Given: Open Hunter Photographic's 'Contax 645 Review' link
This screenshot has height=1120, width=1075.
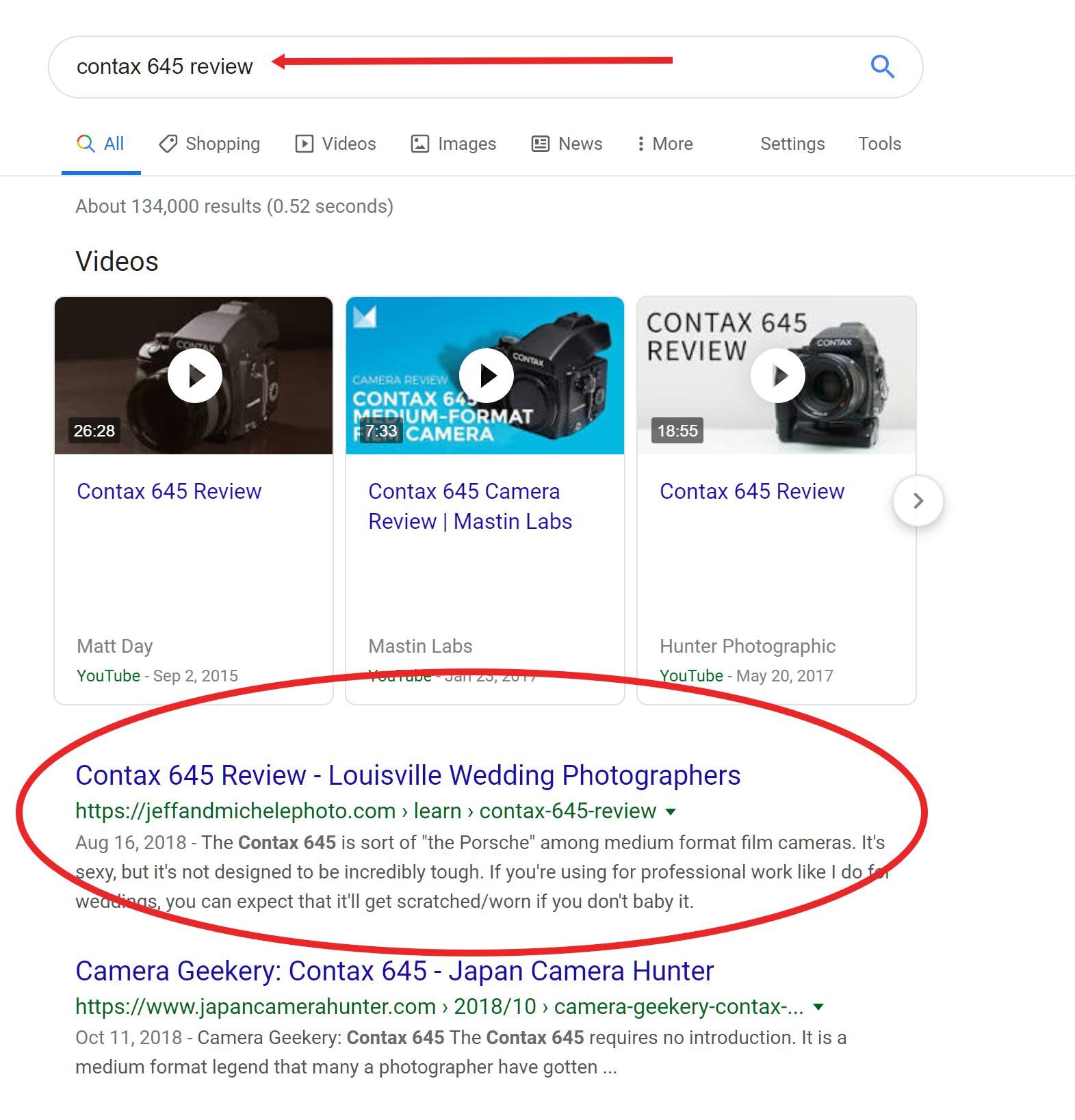Looking at the screenshot, I should (x=752, y=491).
